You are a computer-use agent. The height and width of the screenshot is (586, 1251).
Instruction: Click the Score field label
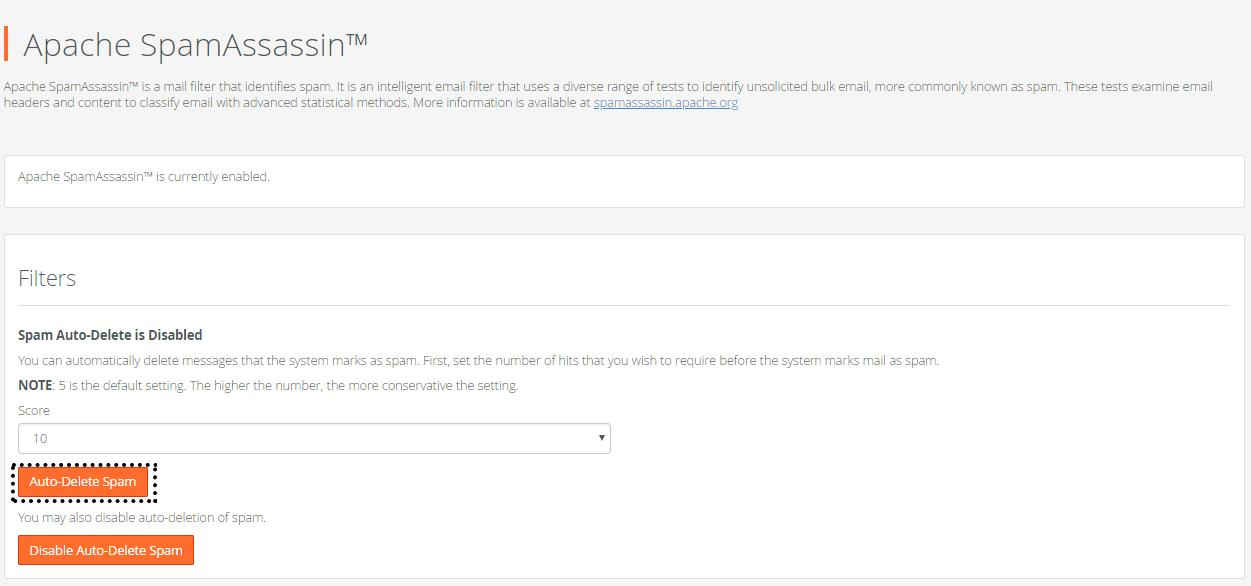(x=34, y=410)
